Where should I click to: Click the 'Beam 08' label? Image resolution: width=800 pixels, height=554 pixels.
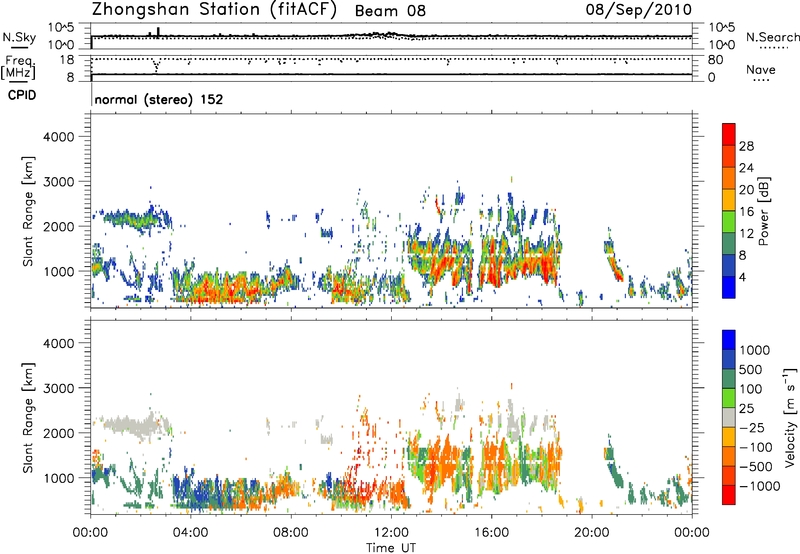tap(390, 11)
